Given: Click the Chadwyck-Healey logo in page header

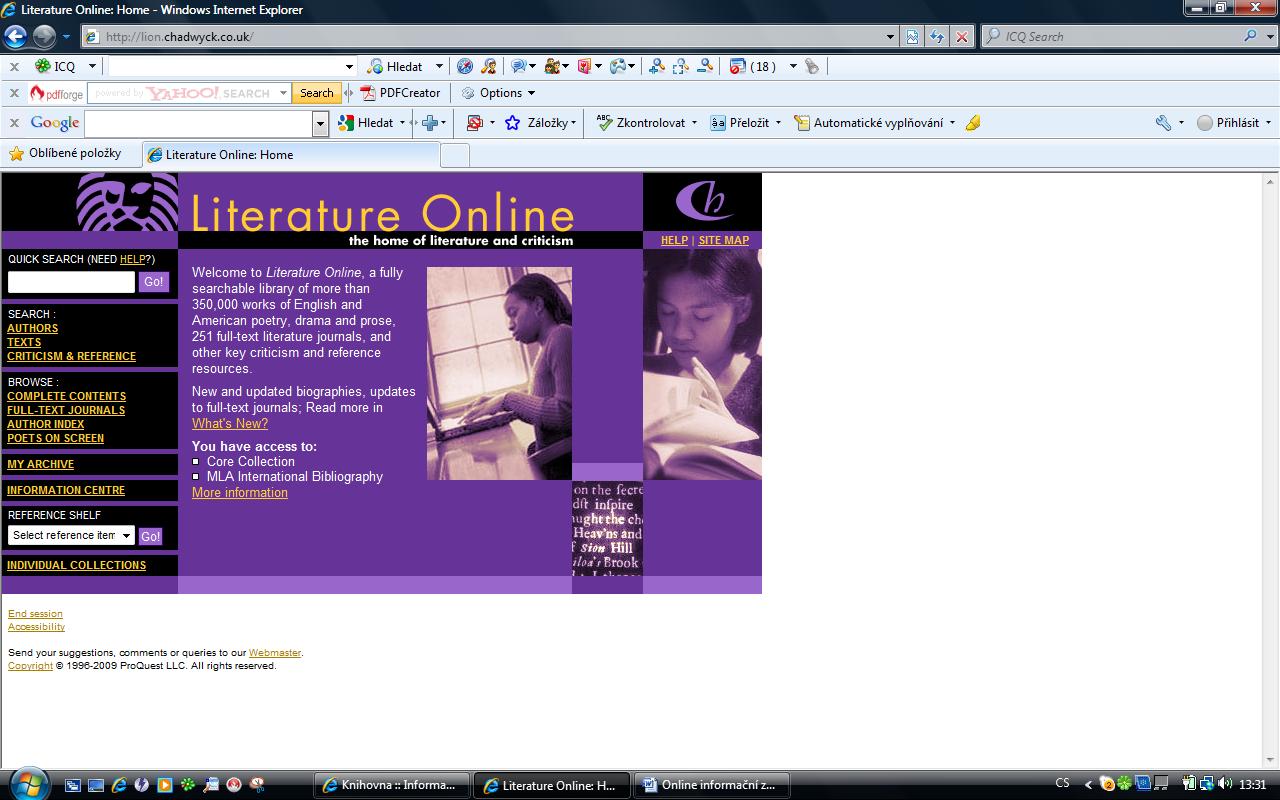Looking at the screenshot, I should tap(704, 200).
